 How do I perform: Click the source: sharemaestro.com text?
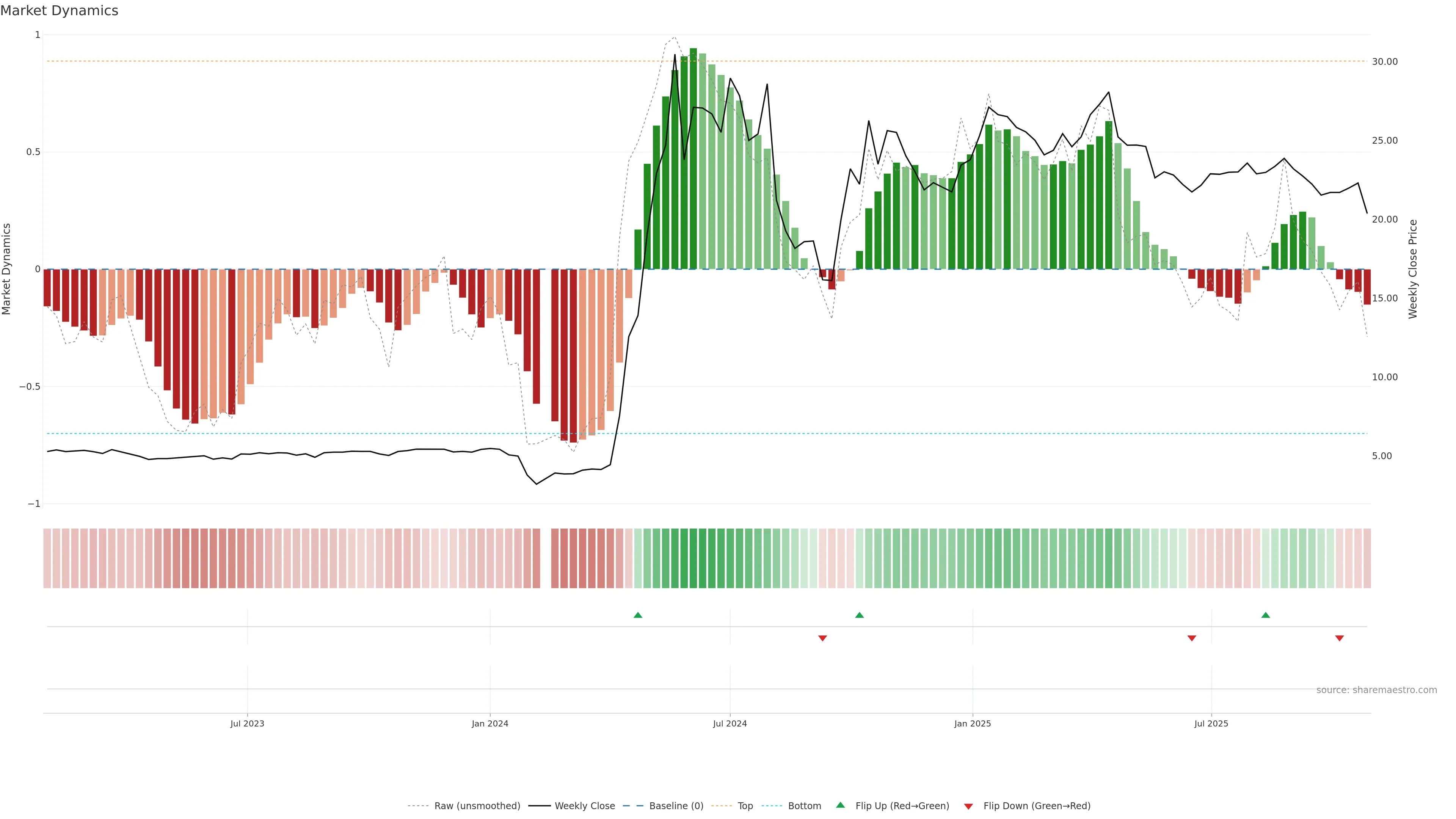(1376, 690)
